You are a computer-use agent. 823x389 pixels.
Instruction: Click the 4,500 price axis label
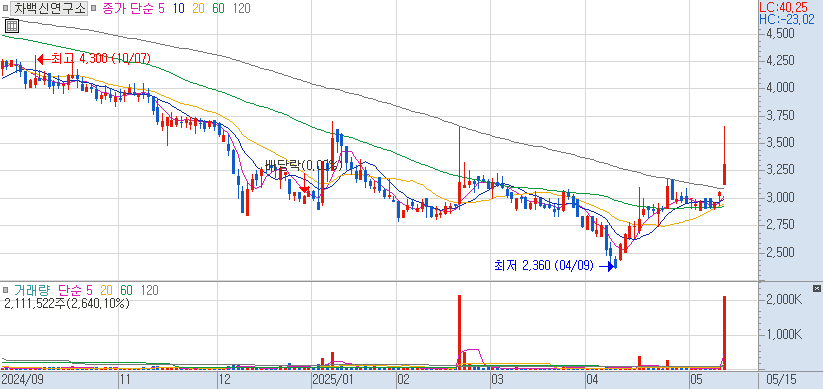coord(780,34)
